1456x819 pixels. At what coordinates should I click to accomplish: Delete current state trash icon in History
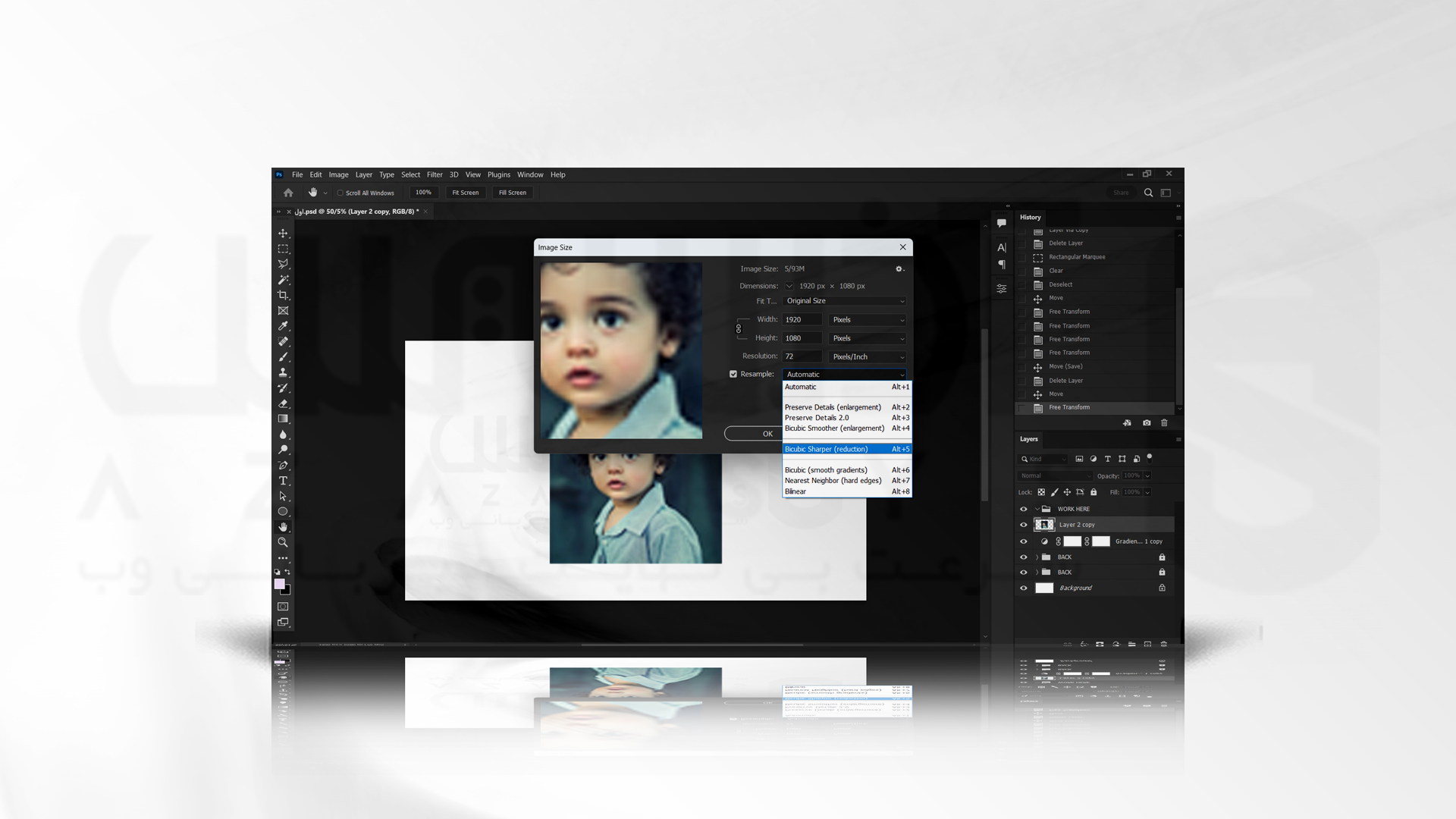point(1164,423)
